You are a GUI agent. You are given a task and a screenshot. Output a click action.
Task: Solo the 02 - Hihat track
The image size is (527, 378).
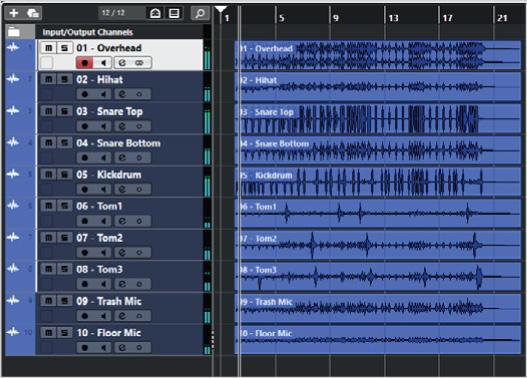pos(64,79)
